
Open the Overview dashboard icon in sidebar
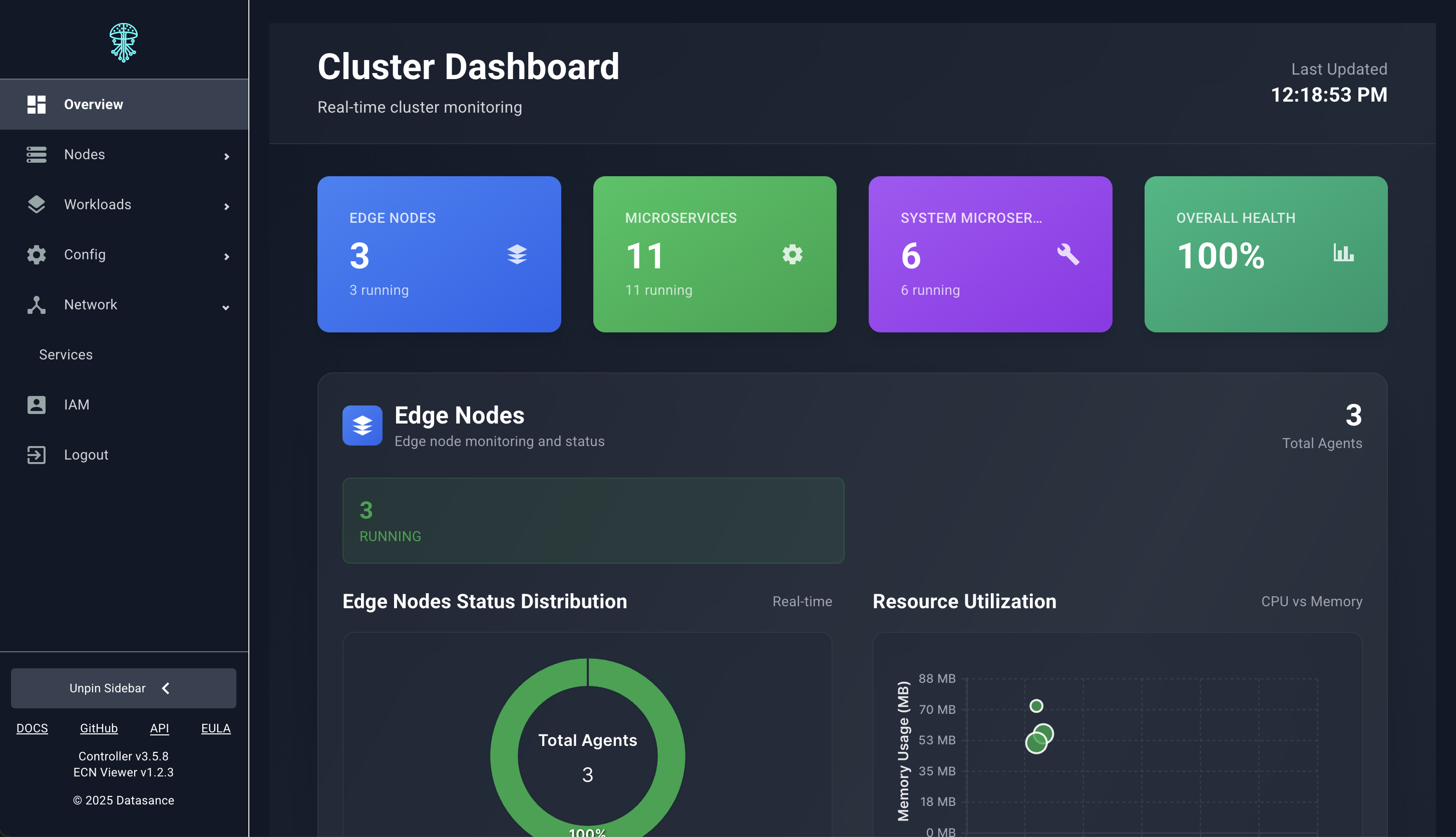tap(37, 104)
